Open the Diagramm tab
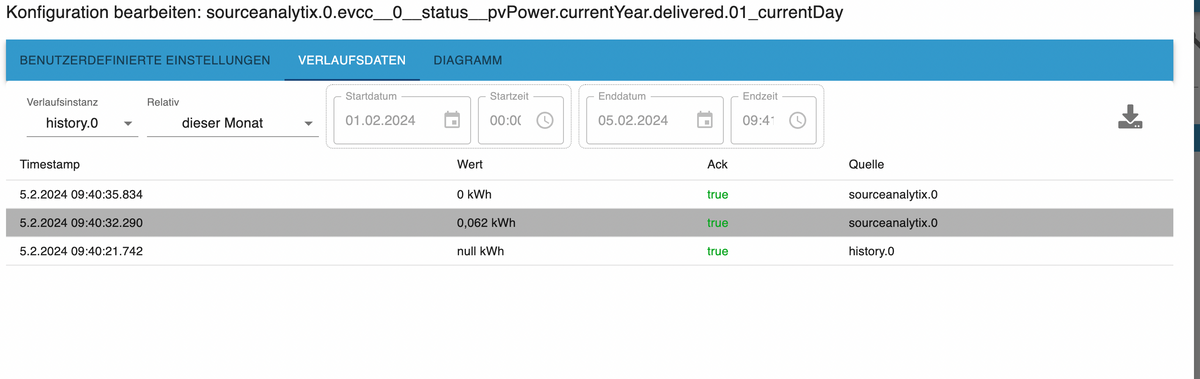 click(x=467, y=60)
